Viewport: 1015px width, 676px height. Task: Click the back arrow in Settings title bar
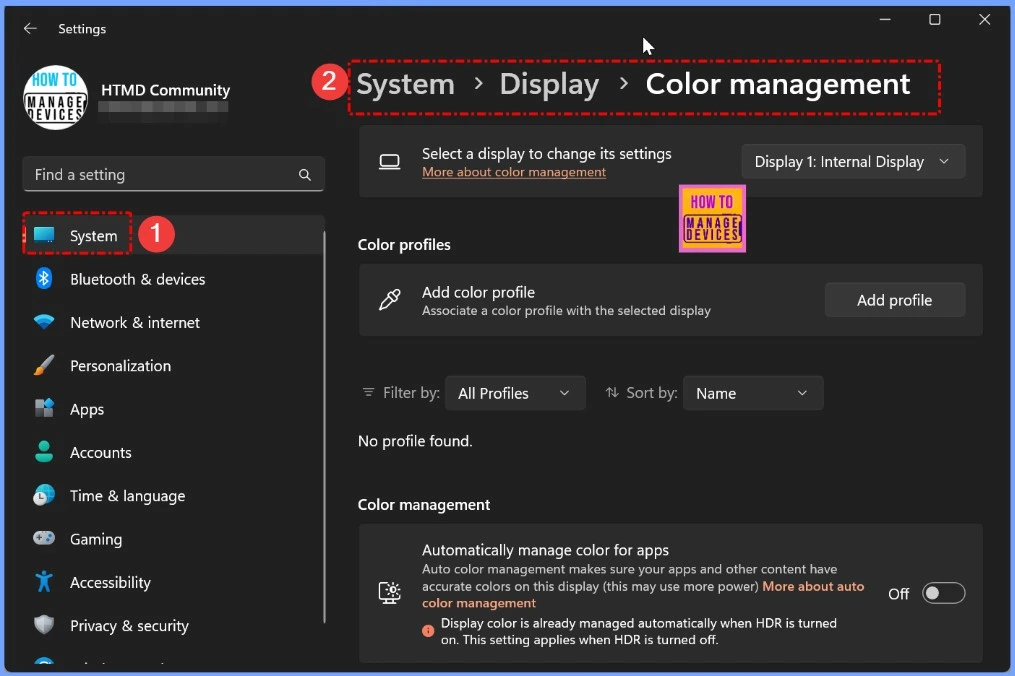click(30, 28)
